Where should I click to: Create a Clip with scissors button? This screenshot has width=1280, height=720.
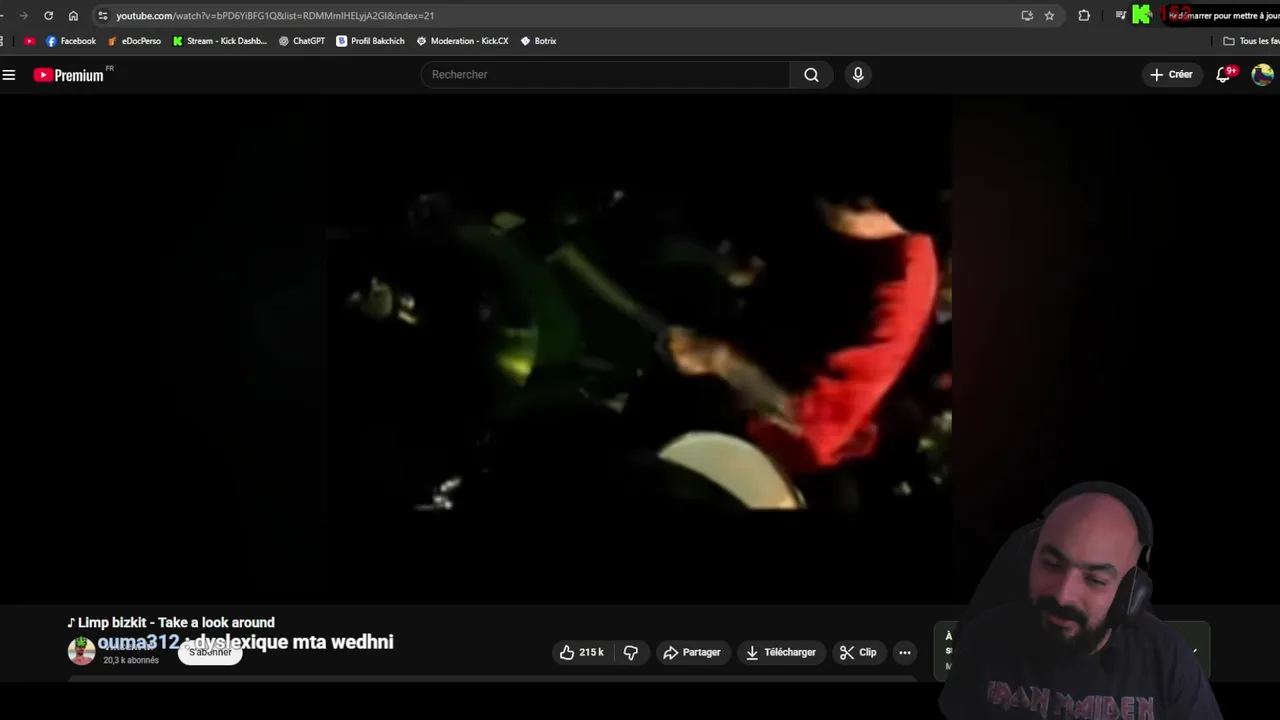858,652
